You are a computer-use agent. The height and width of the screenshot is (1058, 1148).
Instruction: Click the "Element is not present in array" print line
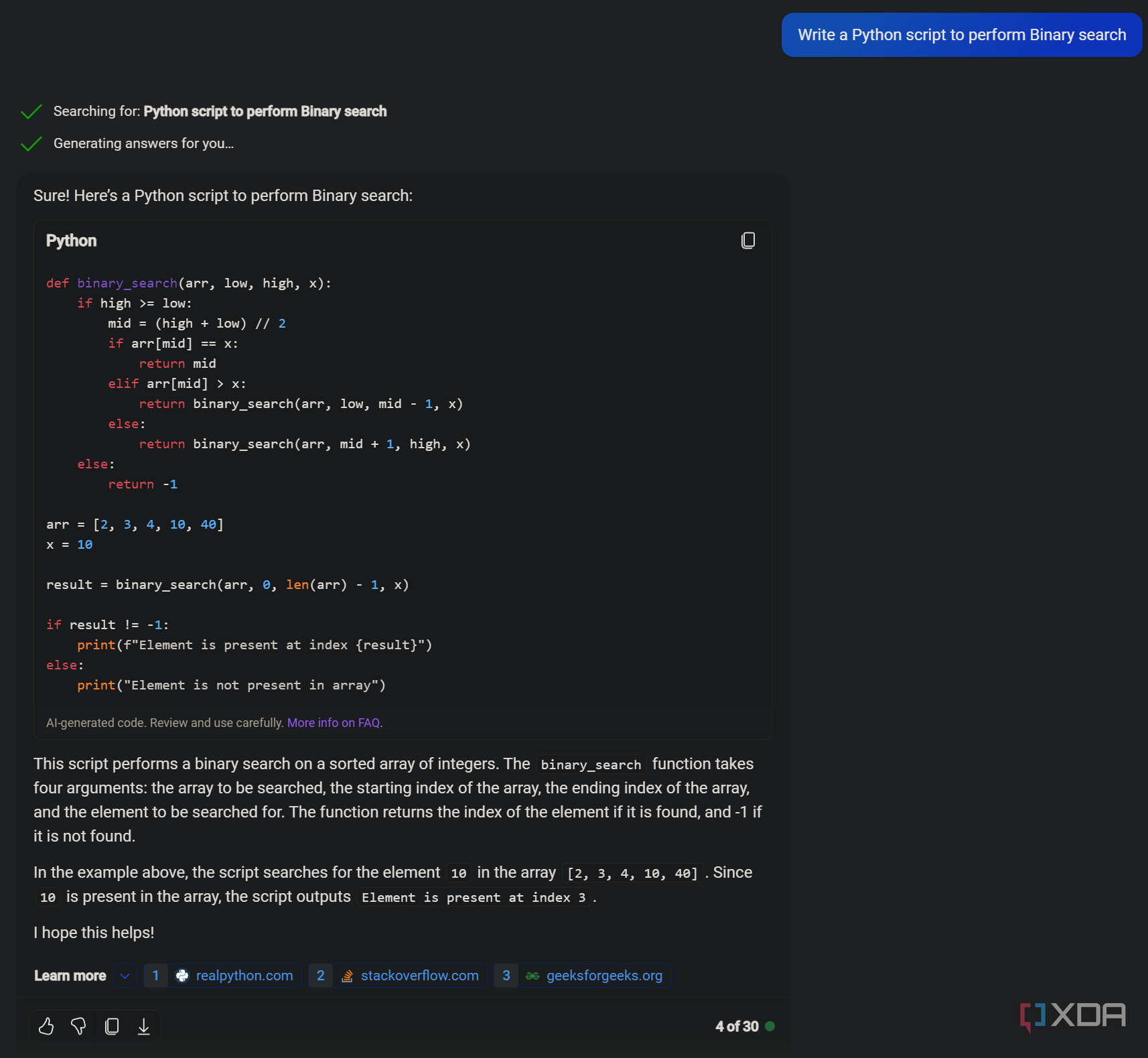[231, 685]
